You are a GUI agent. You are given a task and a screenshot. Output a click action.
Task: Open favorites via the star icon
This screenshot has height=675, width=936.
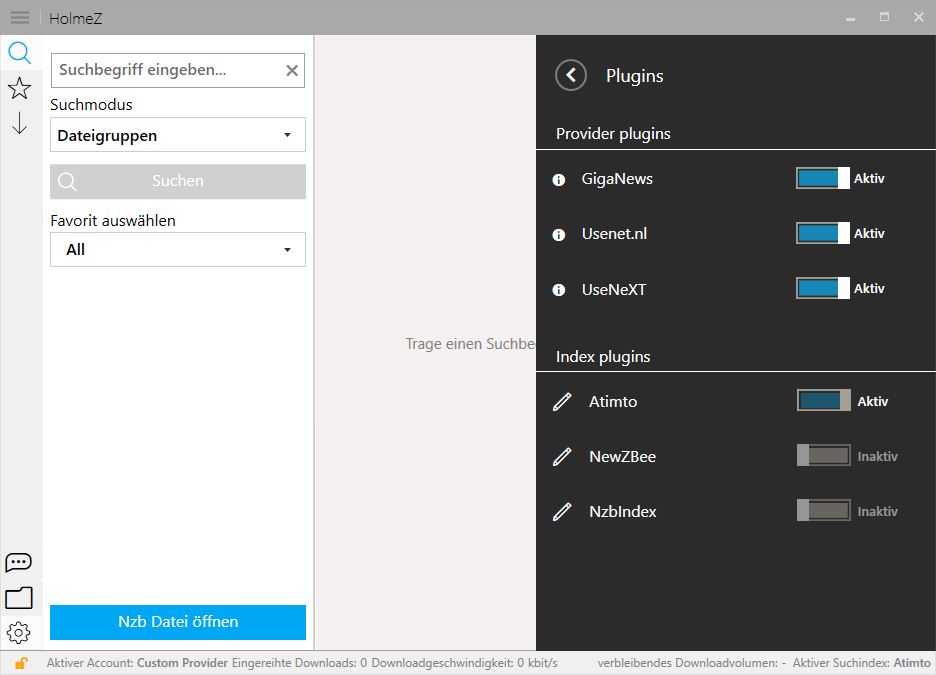point(20,88)
